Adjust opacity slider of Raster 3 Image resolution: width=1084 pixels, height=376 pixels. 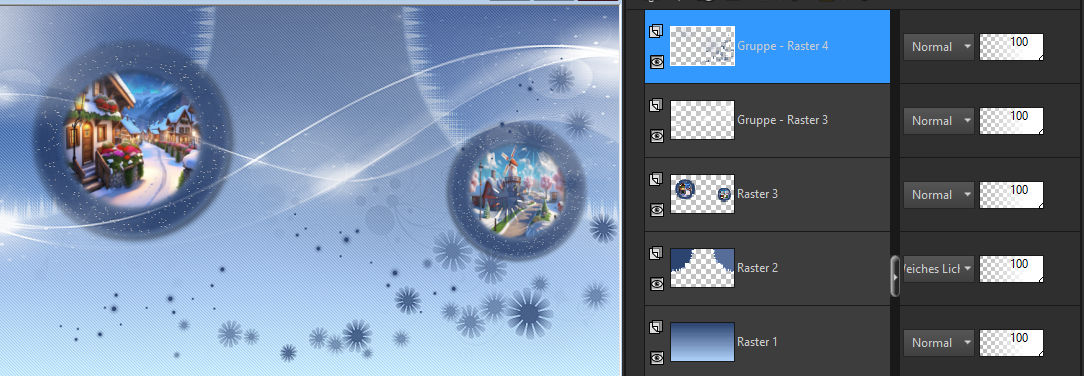pyautogui.click(x=1011, y=195)
